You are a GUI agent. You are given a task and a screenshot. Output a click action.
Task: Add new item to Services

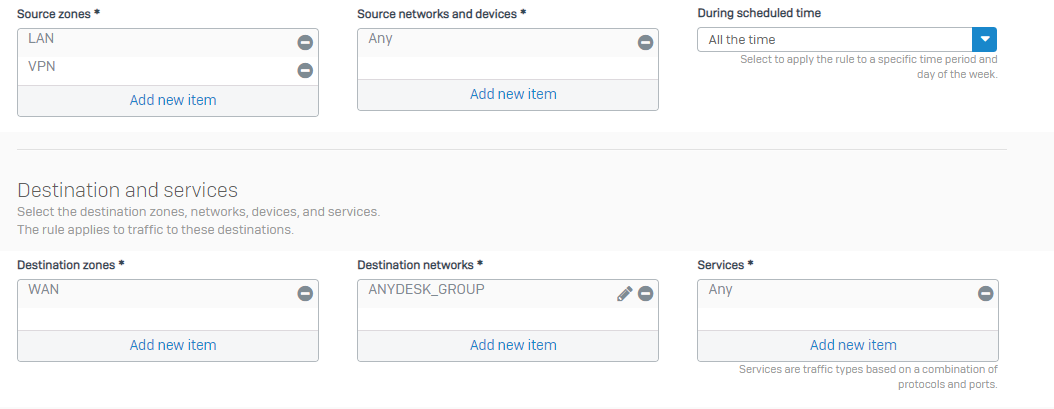click(853, 345)
